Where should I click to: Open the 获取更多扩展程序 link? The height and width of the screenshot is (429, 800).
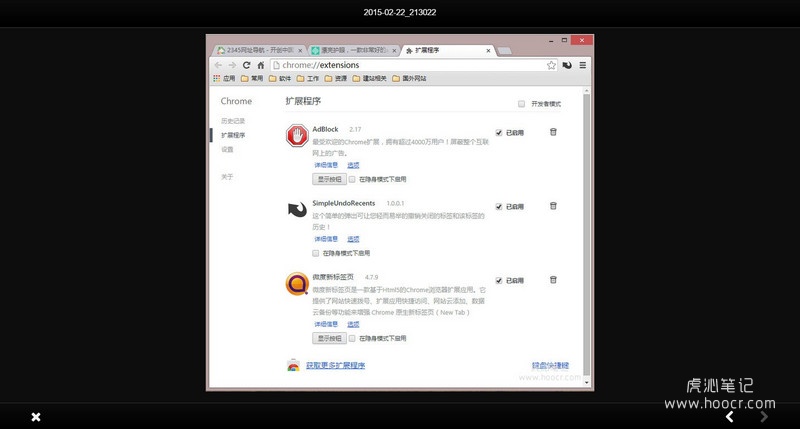[x=335, y=366]
